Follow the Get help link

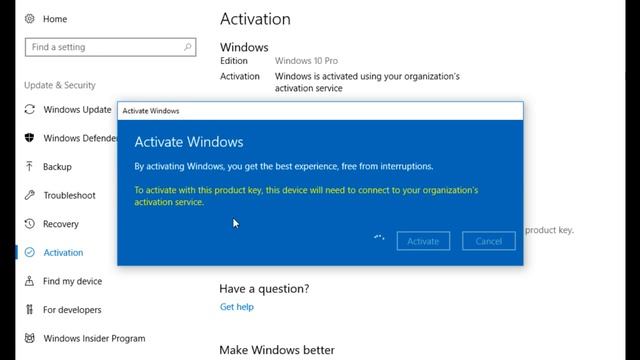click(237, 307)
